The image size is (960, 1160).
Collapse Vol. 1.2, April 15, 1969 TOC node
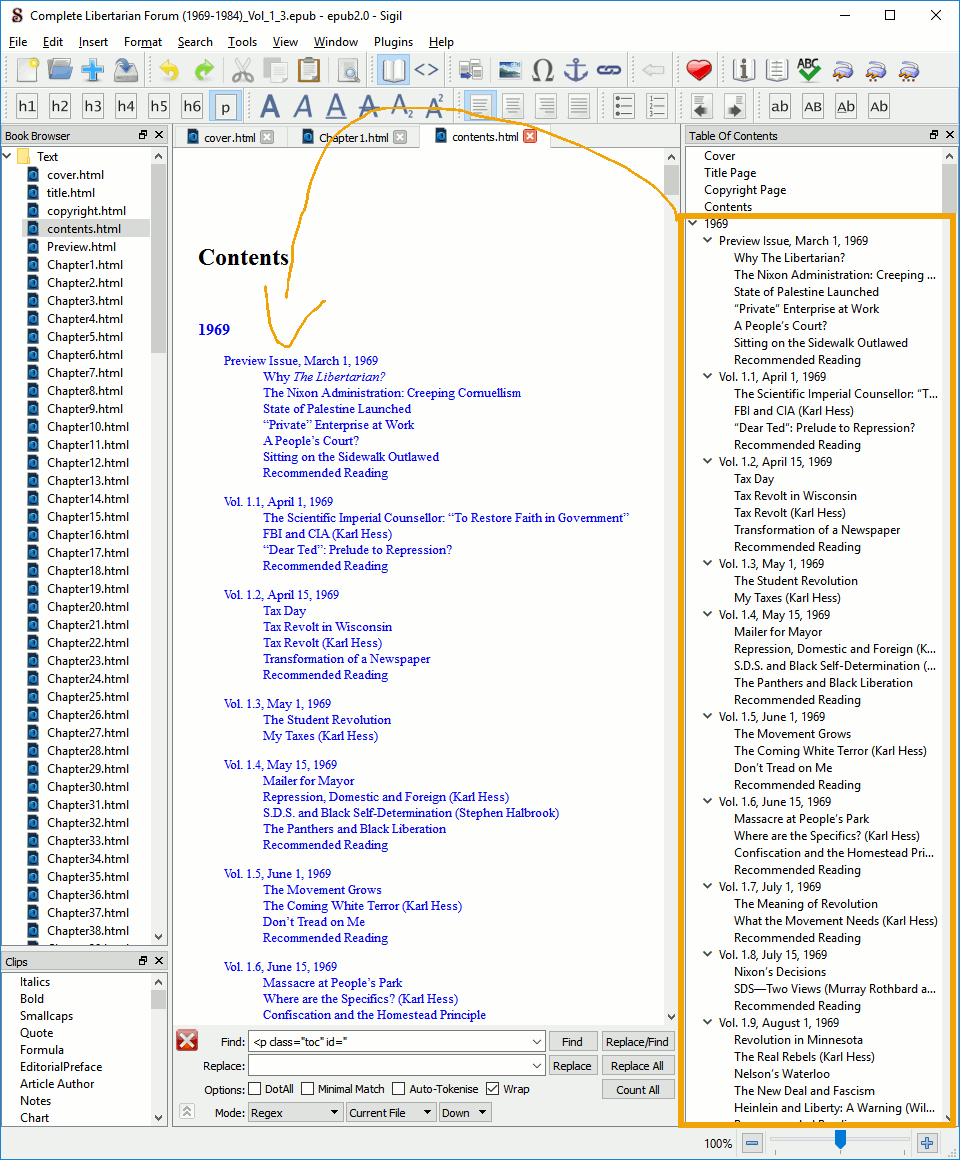708,461
